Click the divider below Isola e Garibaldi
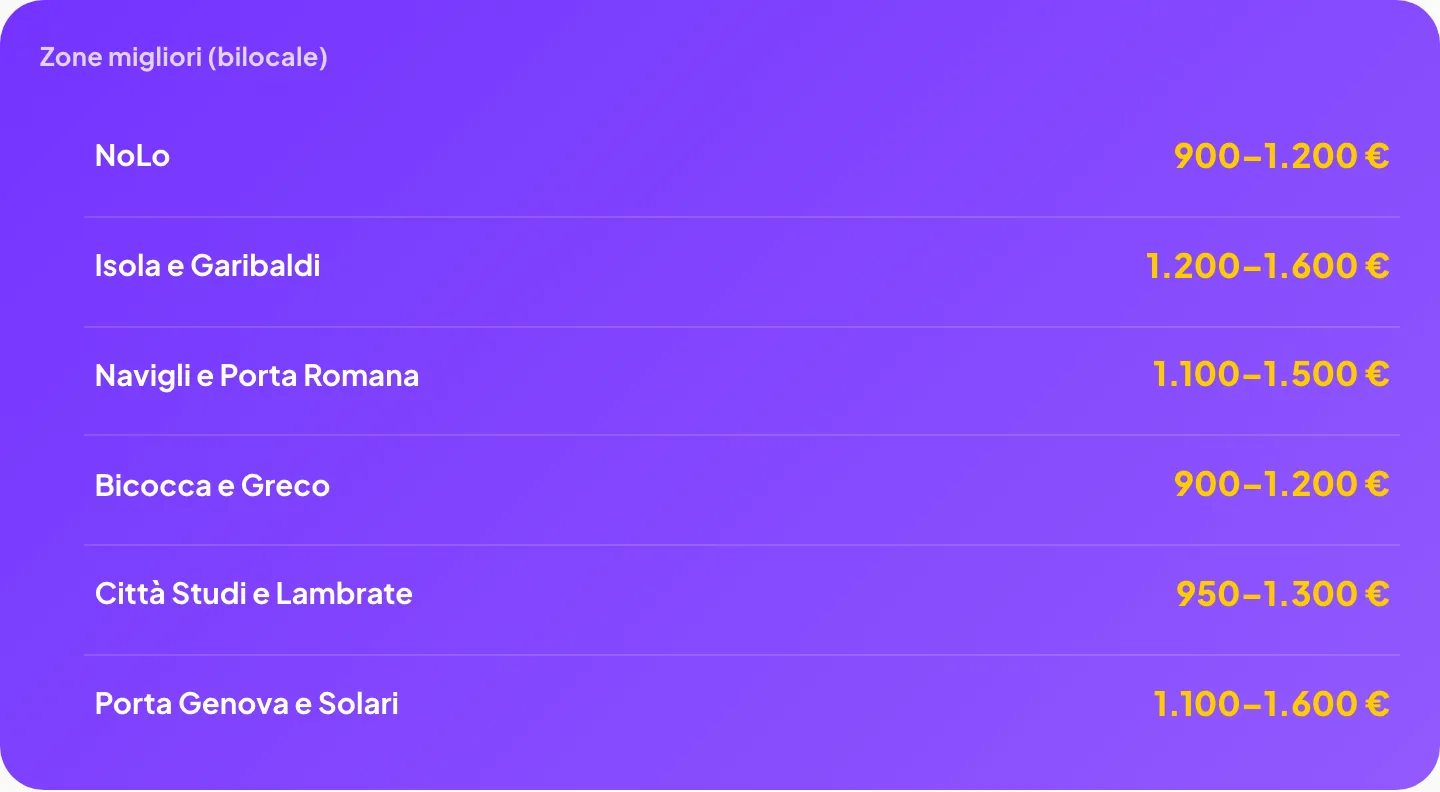The image size is (1440, 792). [x=742, y=326]
